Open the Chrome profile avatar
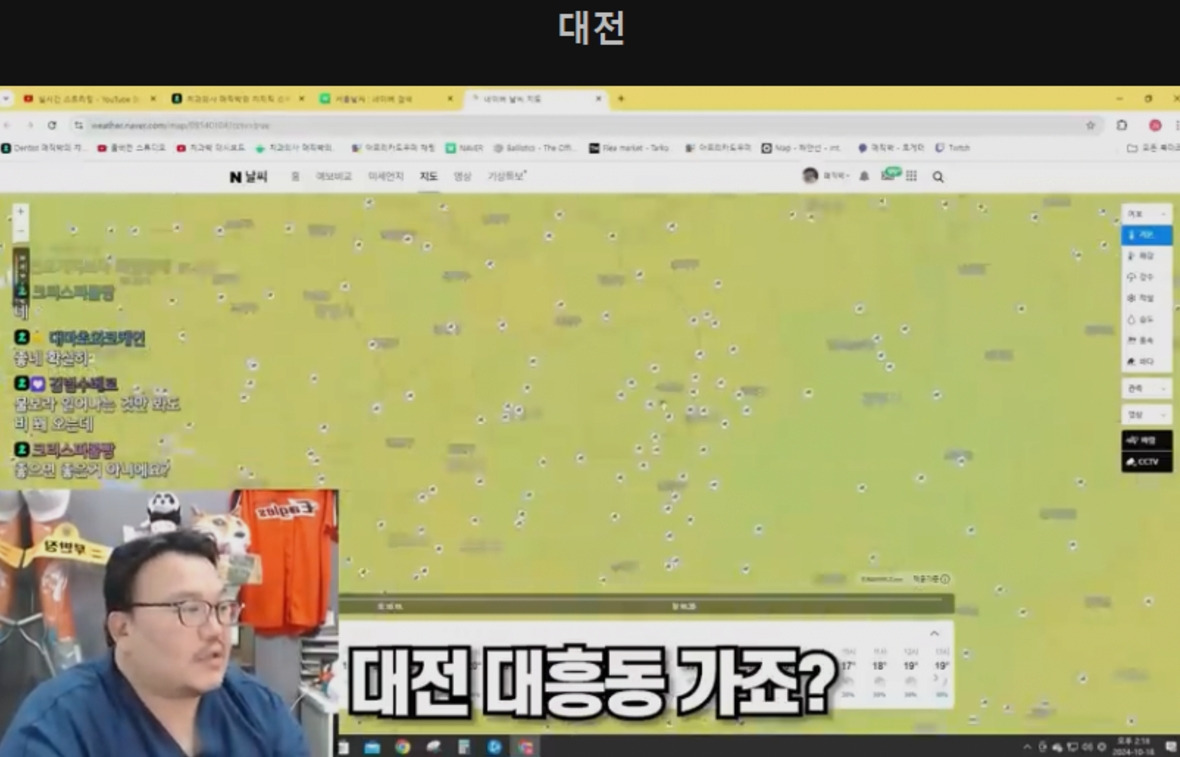The width and height of the screenshot is (1180, 757). coord(1155,125)
